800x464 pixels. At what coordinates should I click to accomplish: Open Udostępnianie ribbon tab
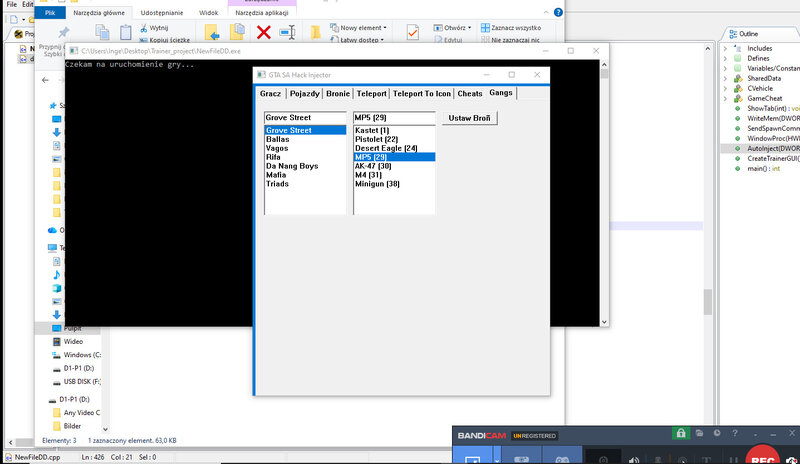pos(162,13)
